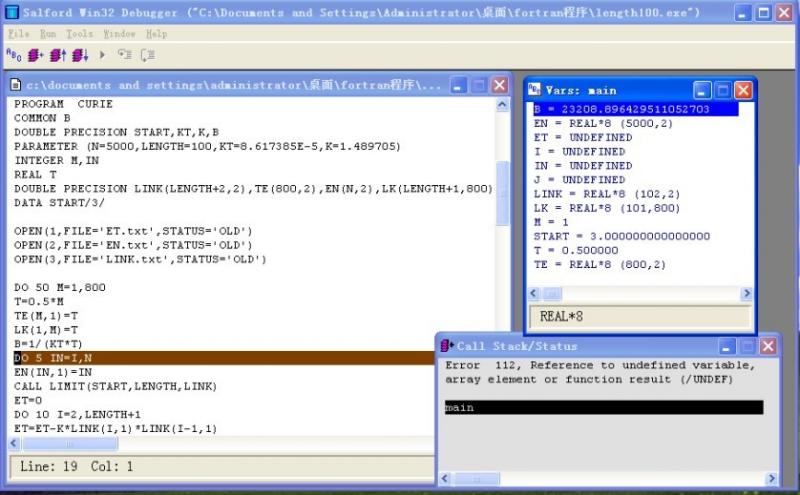Show call stack toolbar icon
This screenshot has height=495, width=800.
tap(35, 55)
